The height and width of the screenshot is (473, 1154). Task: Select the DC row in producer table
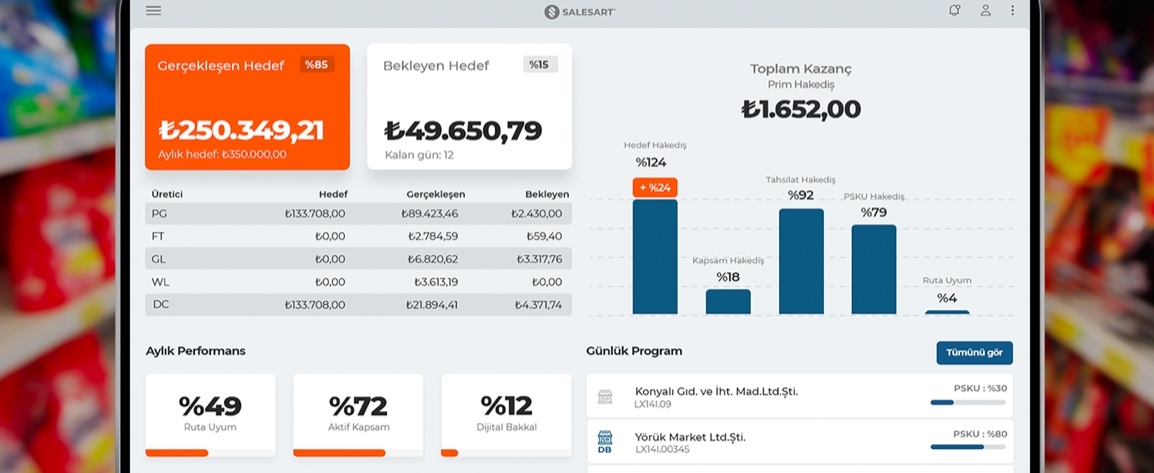(358, 305)
